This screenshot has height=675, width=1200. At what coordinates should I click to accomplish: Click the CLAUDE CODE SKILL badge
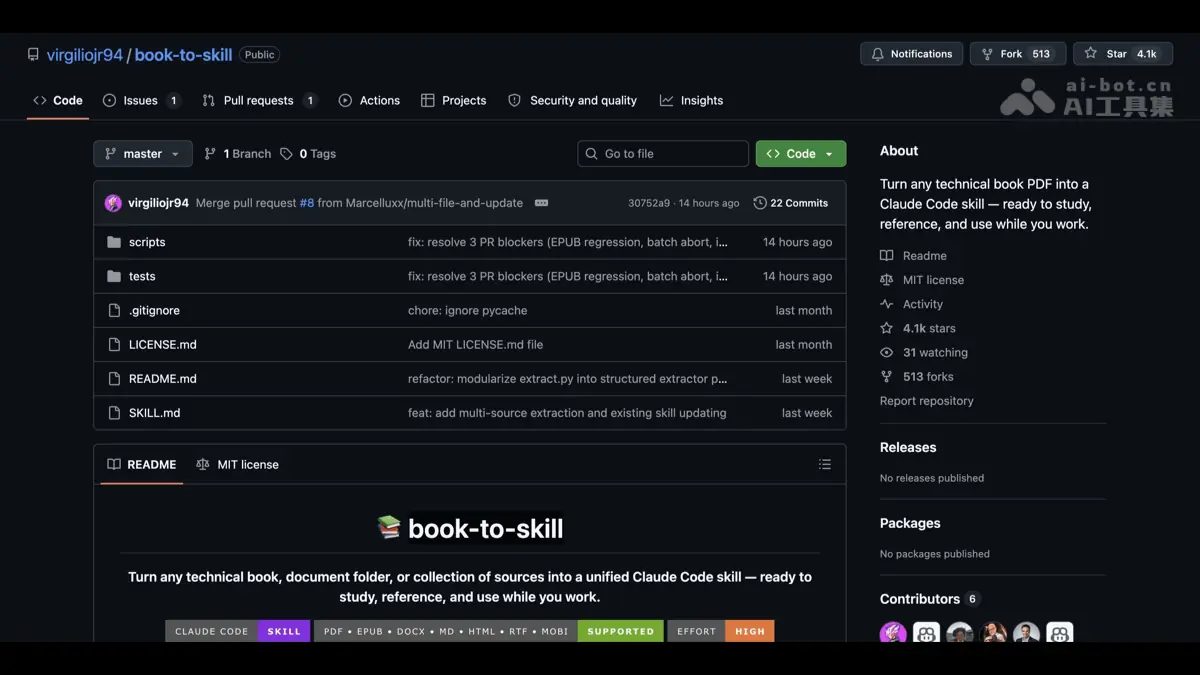click(239, 631)
